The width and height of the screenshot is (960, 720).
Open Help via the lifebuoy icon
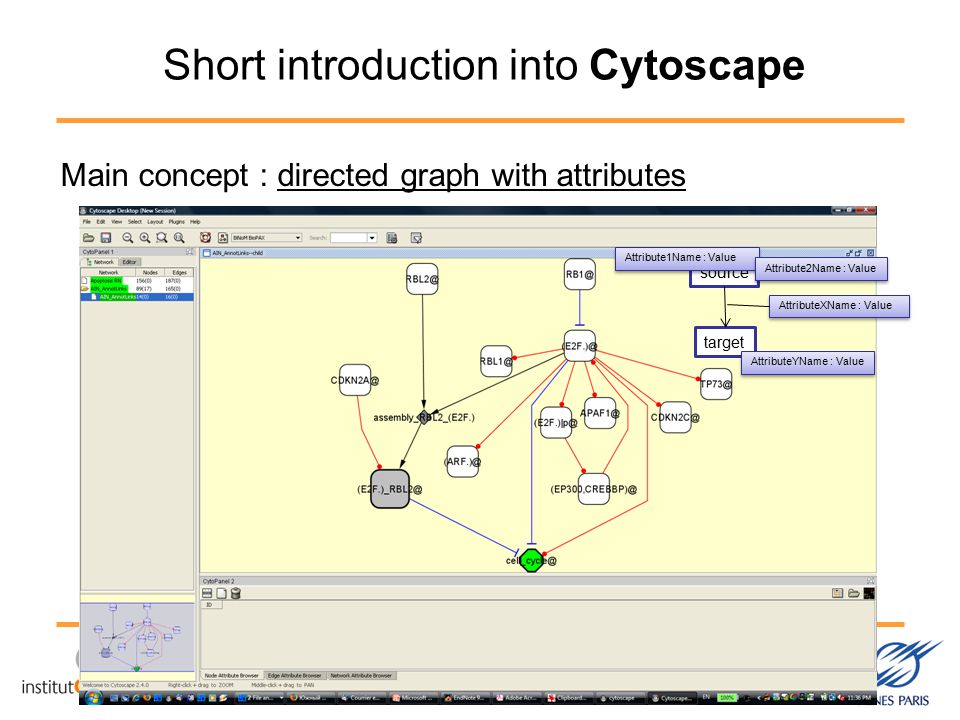(206, 238)
